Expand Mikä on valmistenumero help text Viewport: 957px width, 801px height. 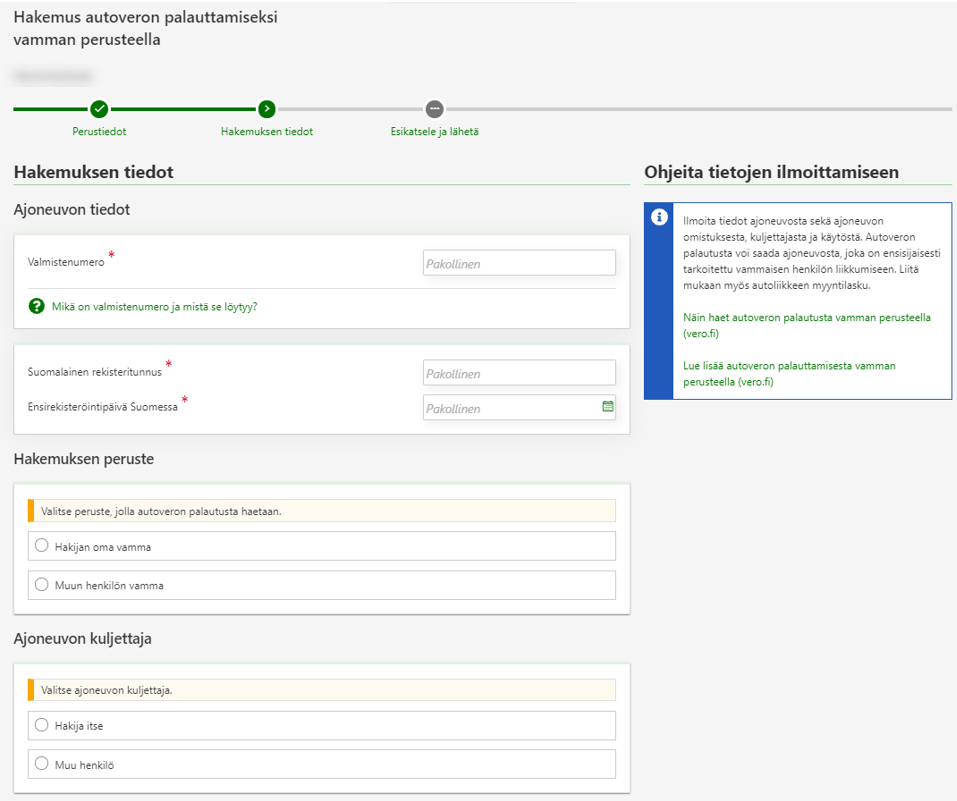pyautogui.click(x=154, y=307)
